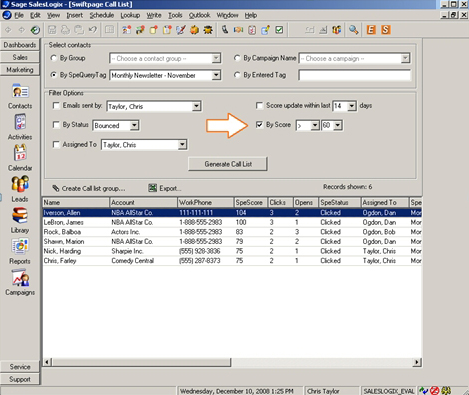
Task: Click the magnifier lookup toolbar icon
Action: point(353,30)
